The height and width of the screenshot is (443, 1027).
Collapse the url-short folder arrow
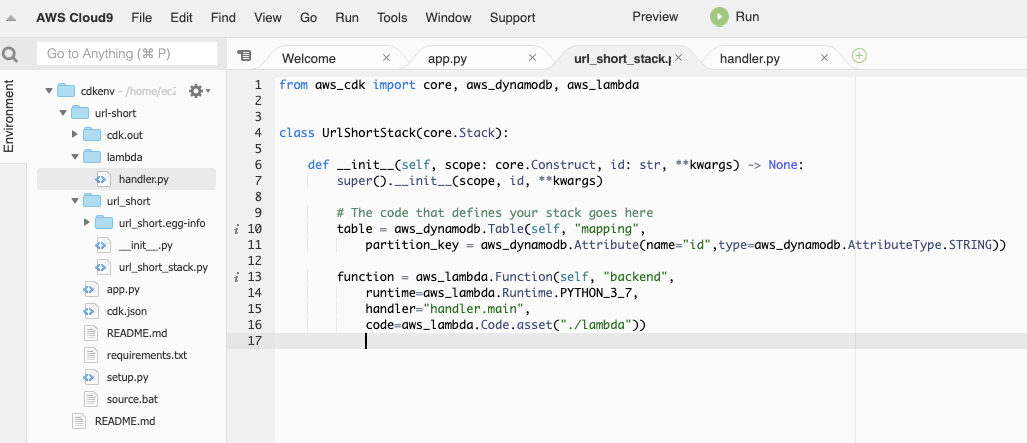click(62, 113)
